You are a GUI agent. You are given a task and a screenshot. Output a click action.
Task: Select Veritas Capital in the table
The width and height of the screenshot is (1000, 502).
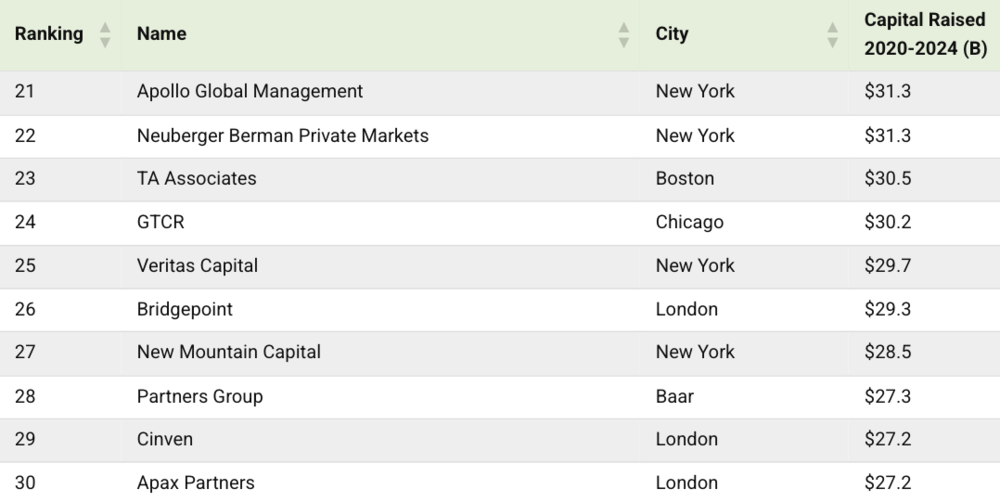click(x=198, y=265)
